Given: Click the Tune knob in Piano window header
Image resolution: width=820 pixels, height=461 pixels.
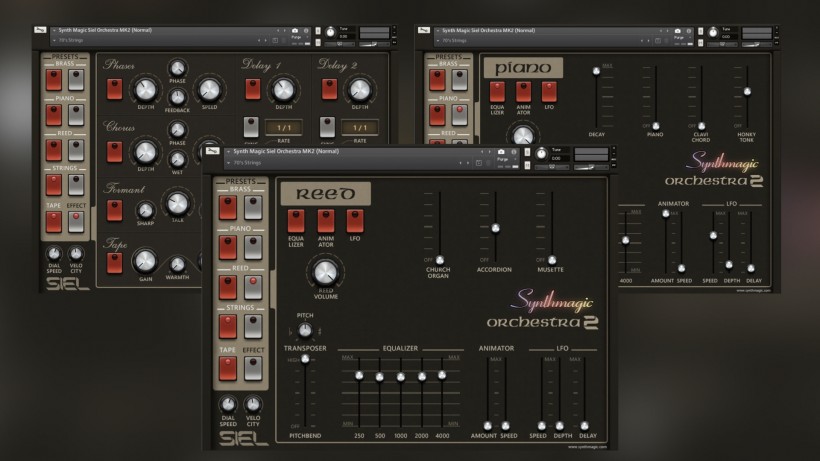Looking at the screenshot, I should coord(713,32).
